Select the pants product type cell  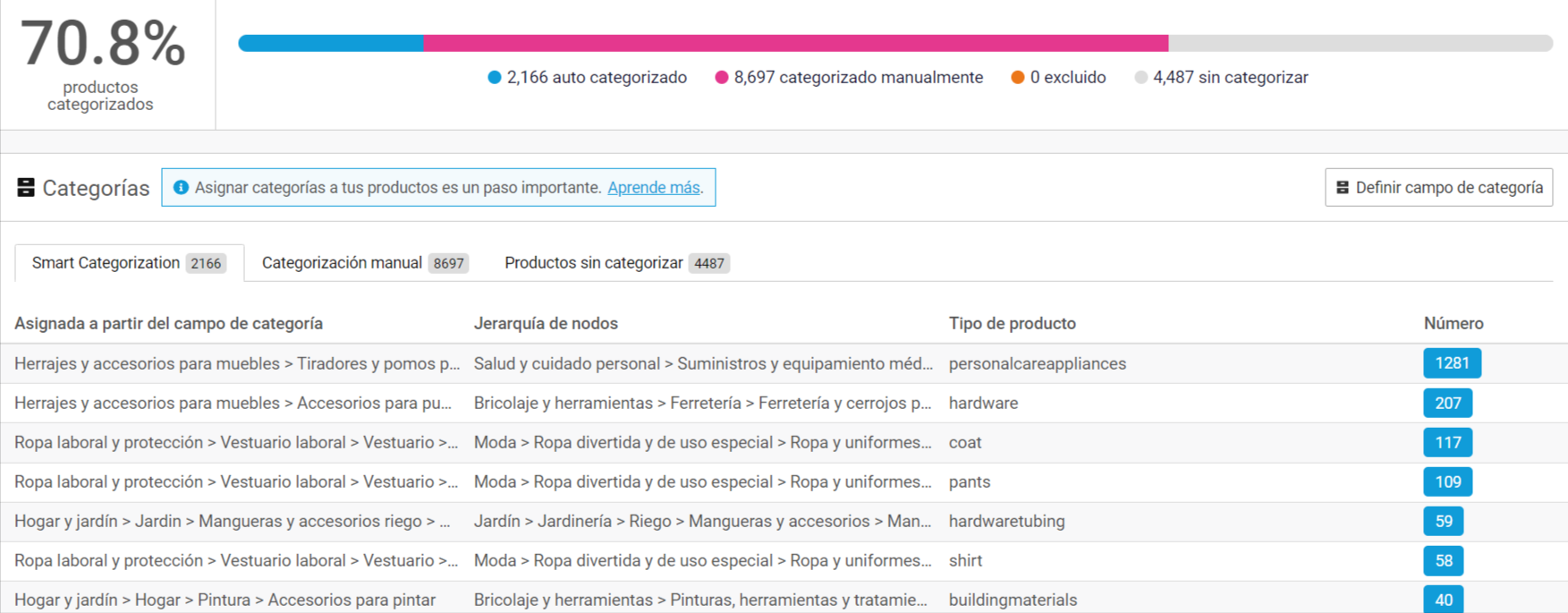click(x=970, y=482)
